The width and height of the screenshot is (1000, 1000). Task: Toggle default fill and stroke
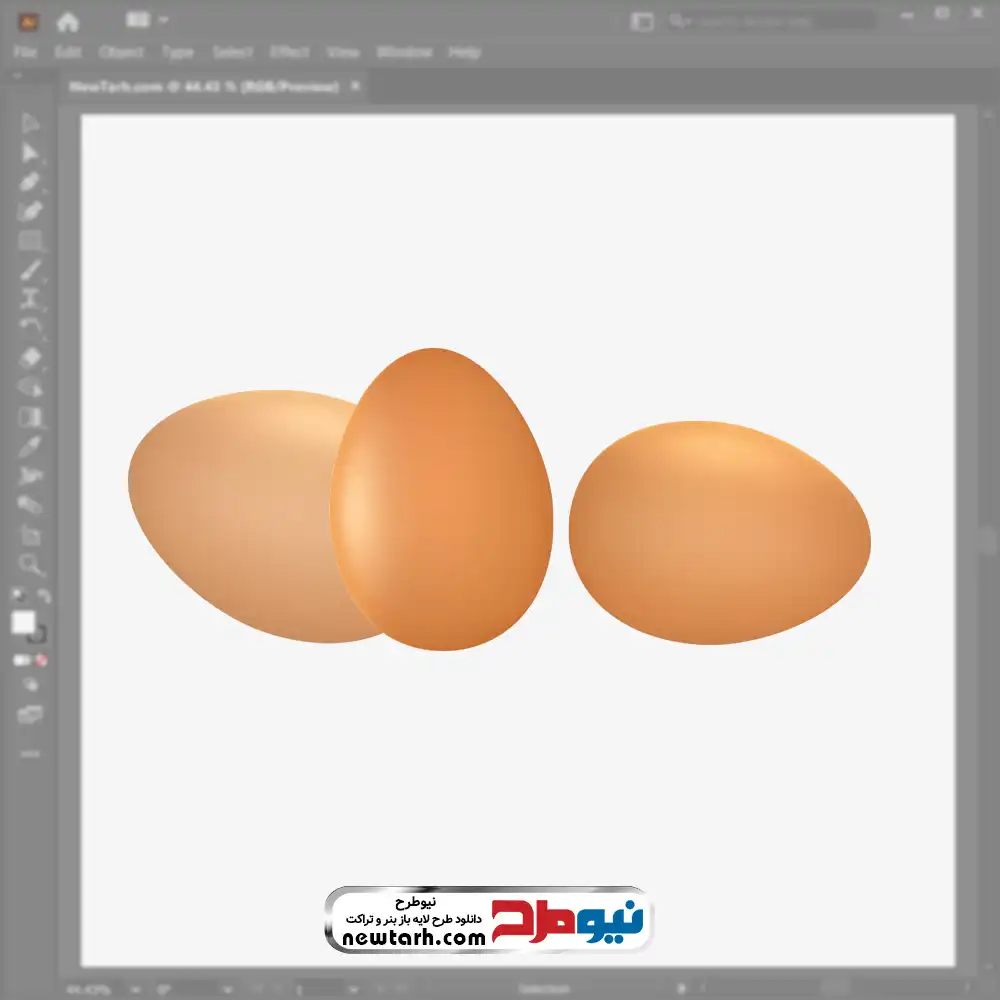click(x=17, y=596)
